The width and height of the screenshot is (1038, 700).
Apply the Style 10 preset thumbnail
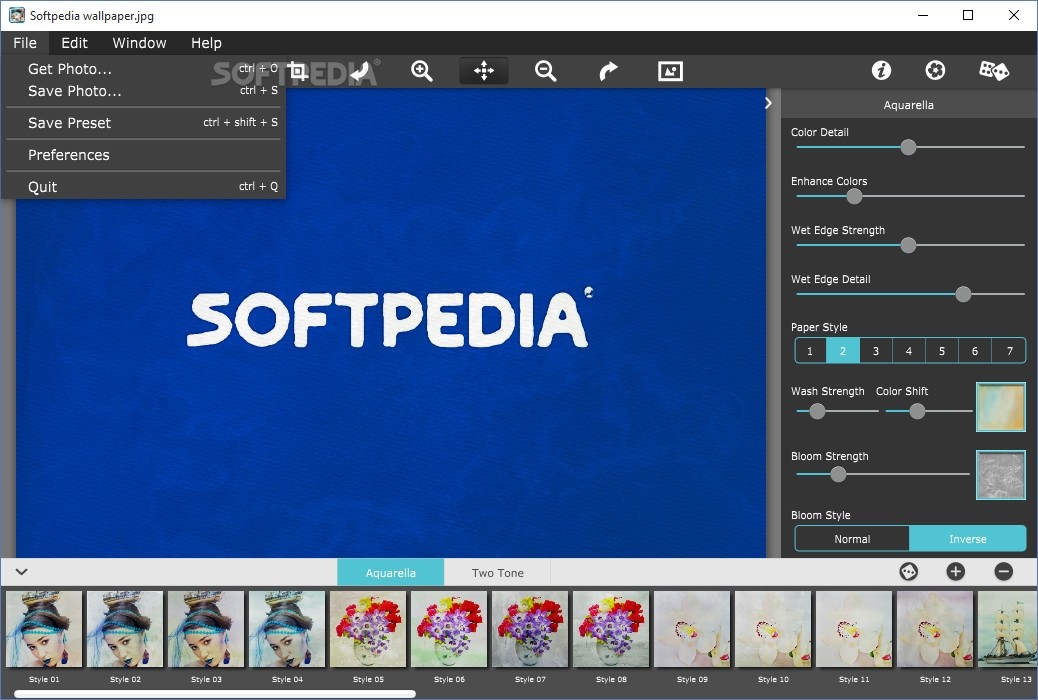point(773,629)
